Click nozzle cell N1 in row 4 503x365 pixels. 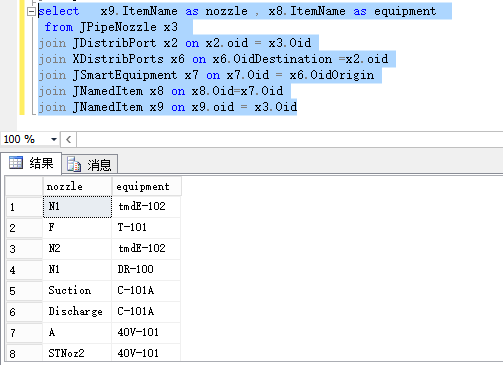[x=77, y=270]
